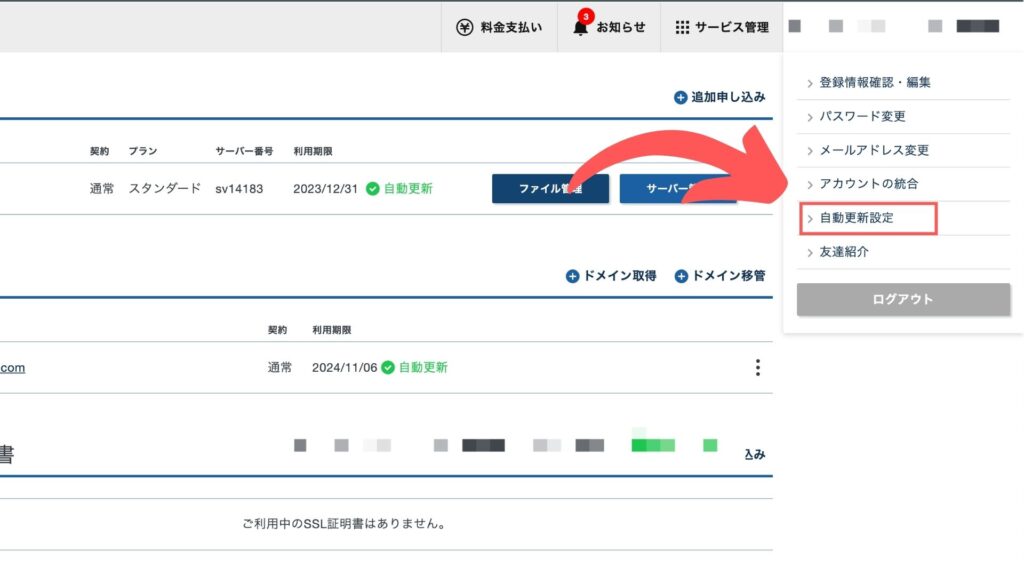Click the yen circle icon
The image size is (1024, 576).
(464, 27)
